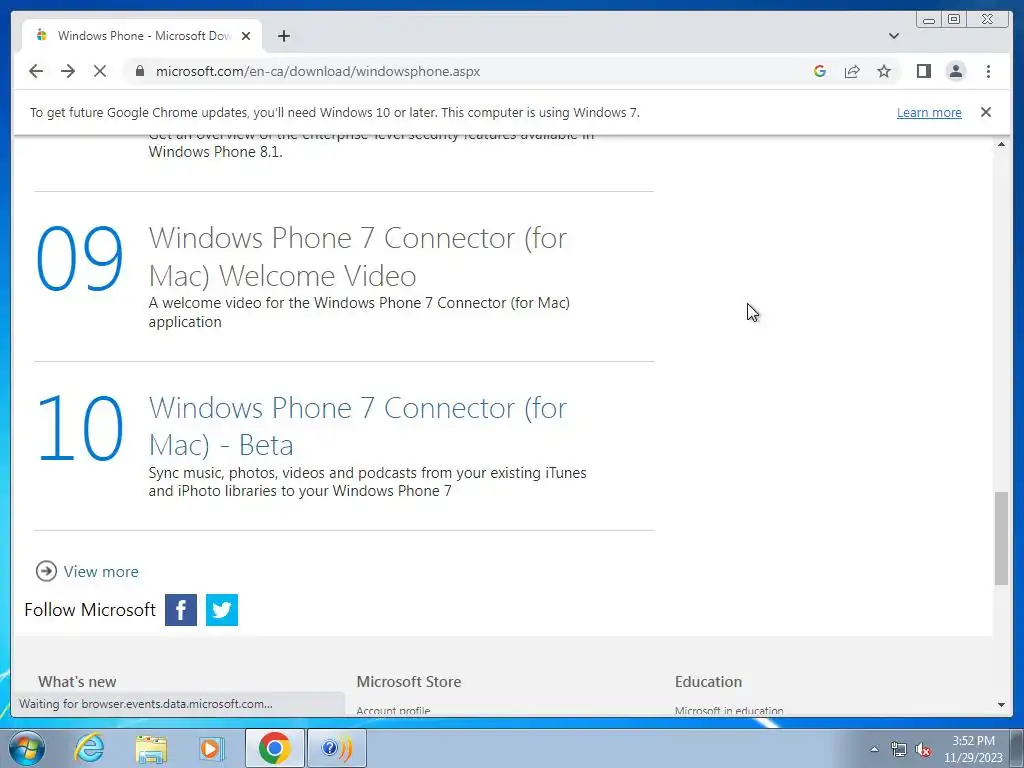Select the Windows Phone - Microsoft Download tab

click(x=142, y=36)
